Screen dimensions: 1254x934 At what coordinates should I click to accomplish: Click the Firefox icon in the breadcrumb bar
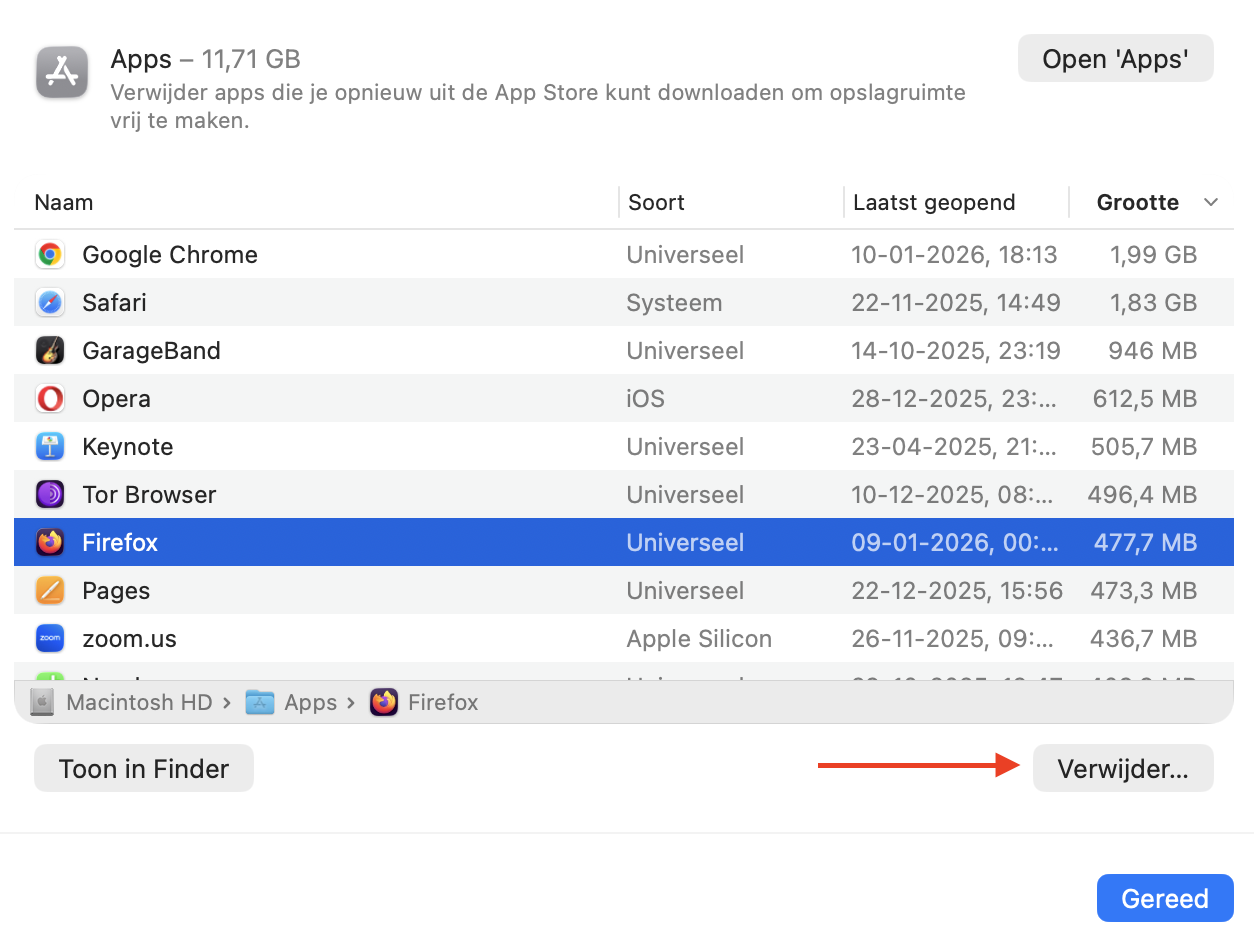click(383, 702)
